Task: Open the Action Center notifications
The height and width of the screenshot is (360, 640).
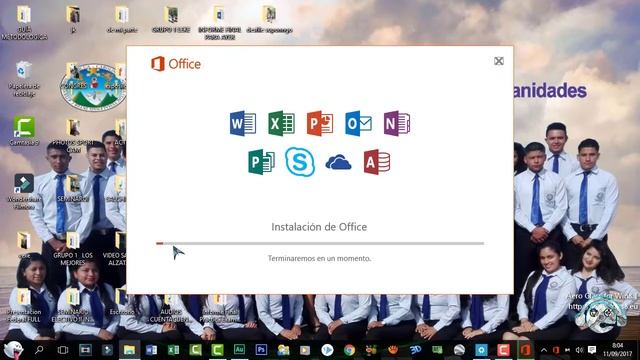Action: [592, 350]
